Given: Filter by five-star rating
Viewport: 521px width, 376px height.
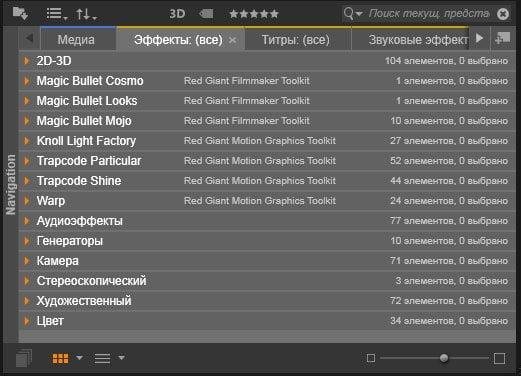Looking at the screenshot, I should (254, 14).
